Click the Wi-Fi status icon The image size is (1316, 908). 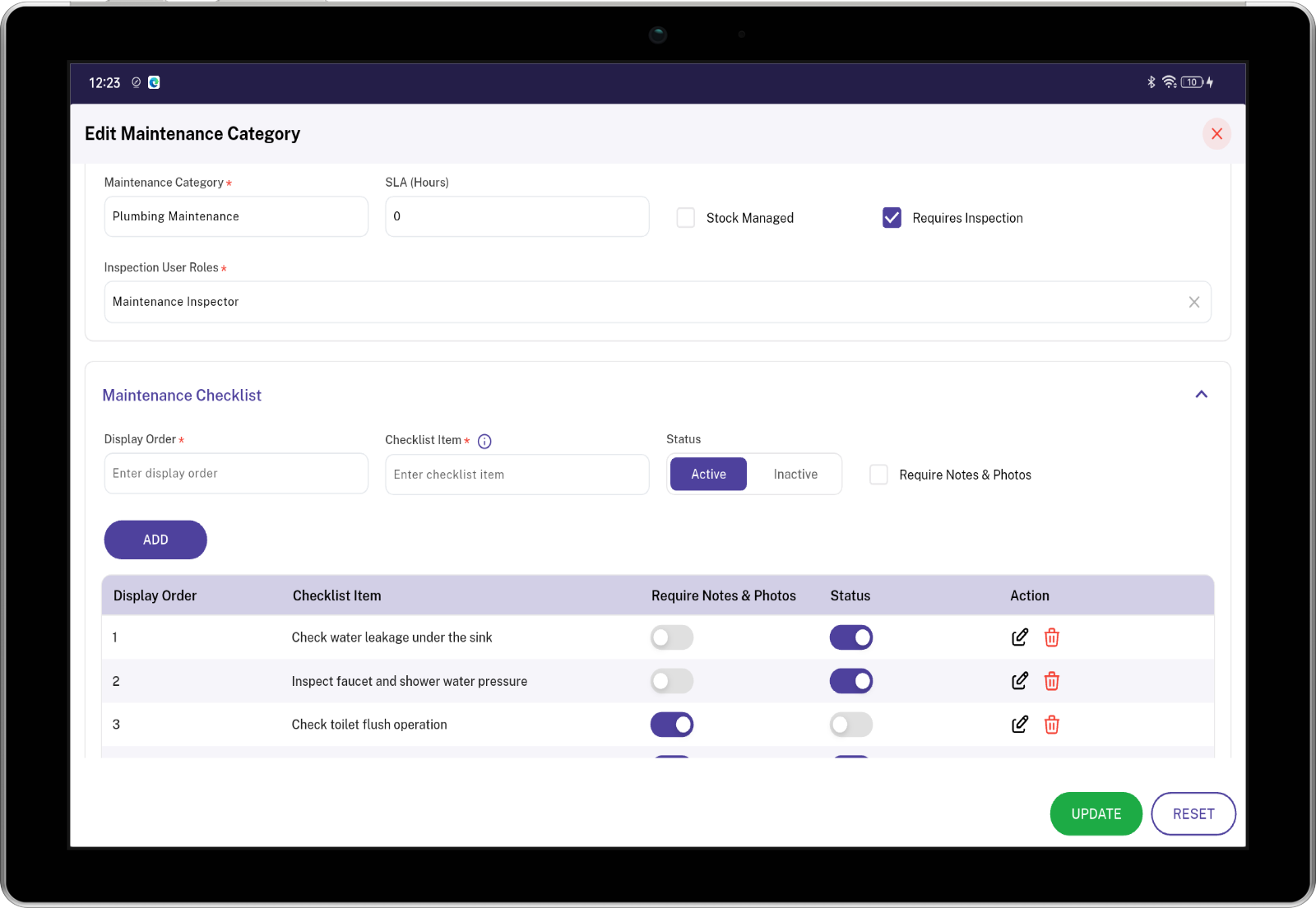[1169, 82]
